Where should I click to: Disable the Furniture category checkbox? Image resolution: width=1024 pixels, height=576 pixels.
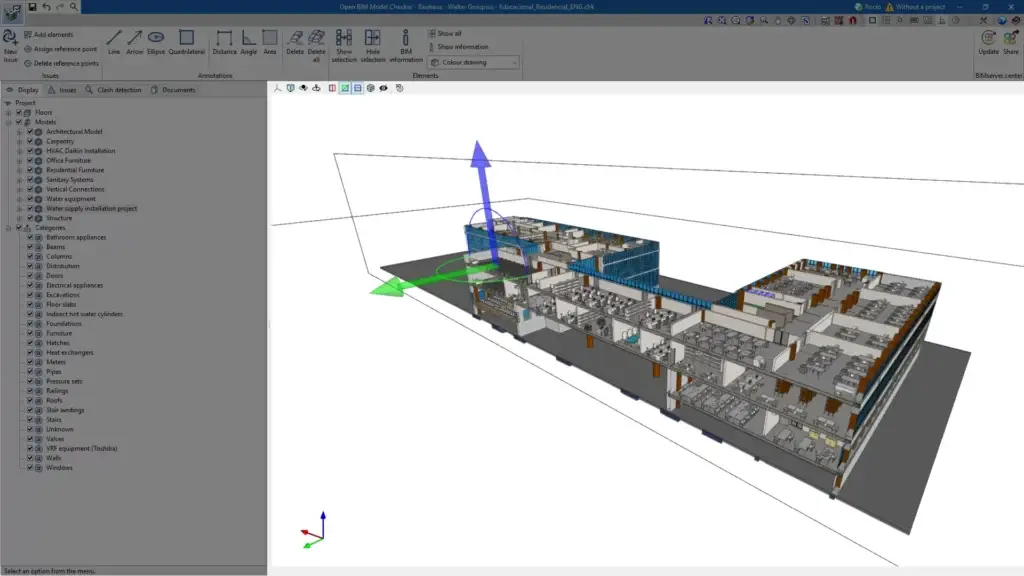pyautogui.click(x=30, y=333)
